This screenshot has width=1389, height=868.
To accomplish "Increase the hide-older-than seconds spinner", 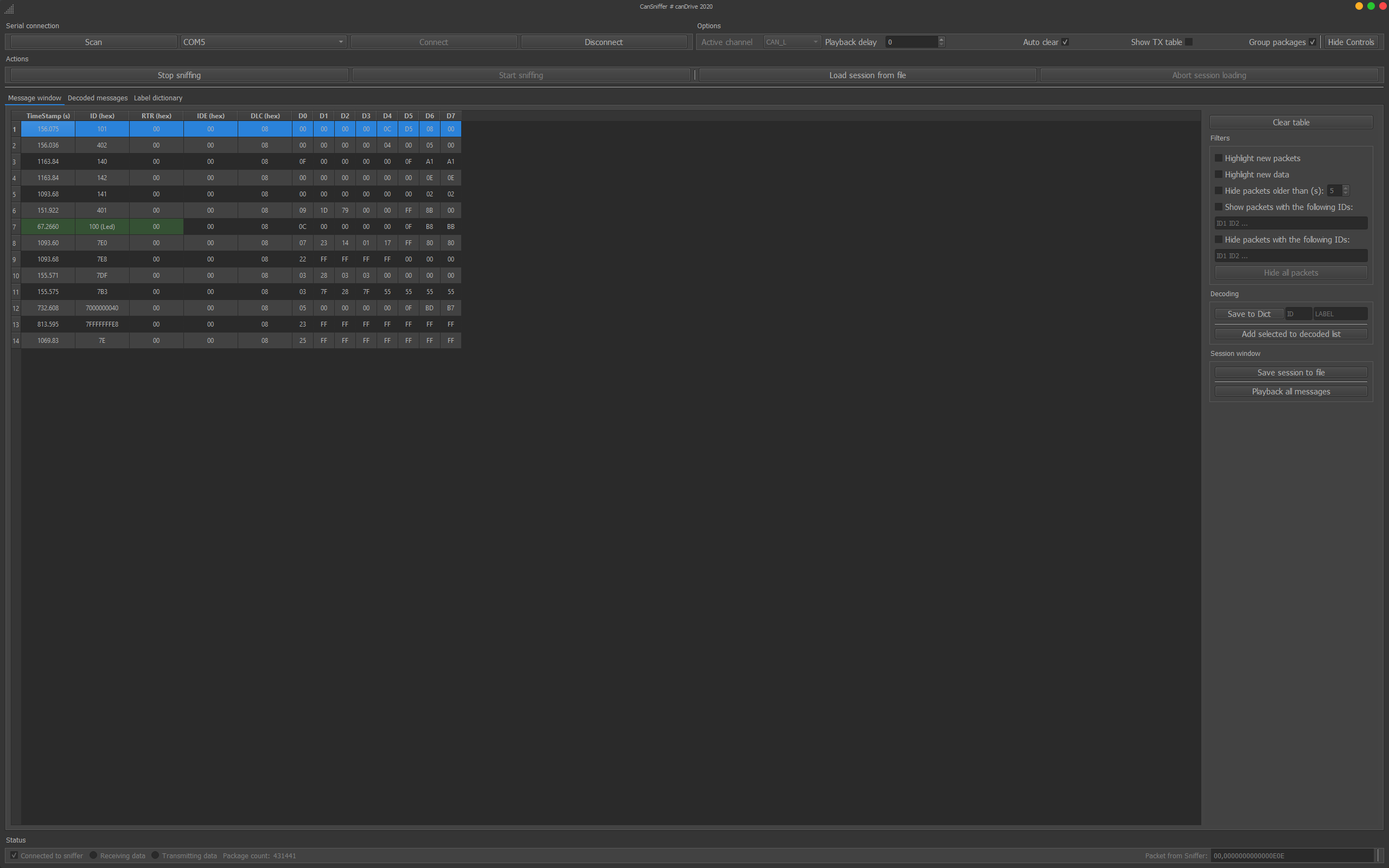I will (x=1346, y=188).
